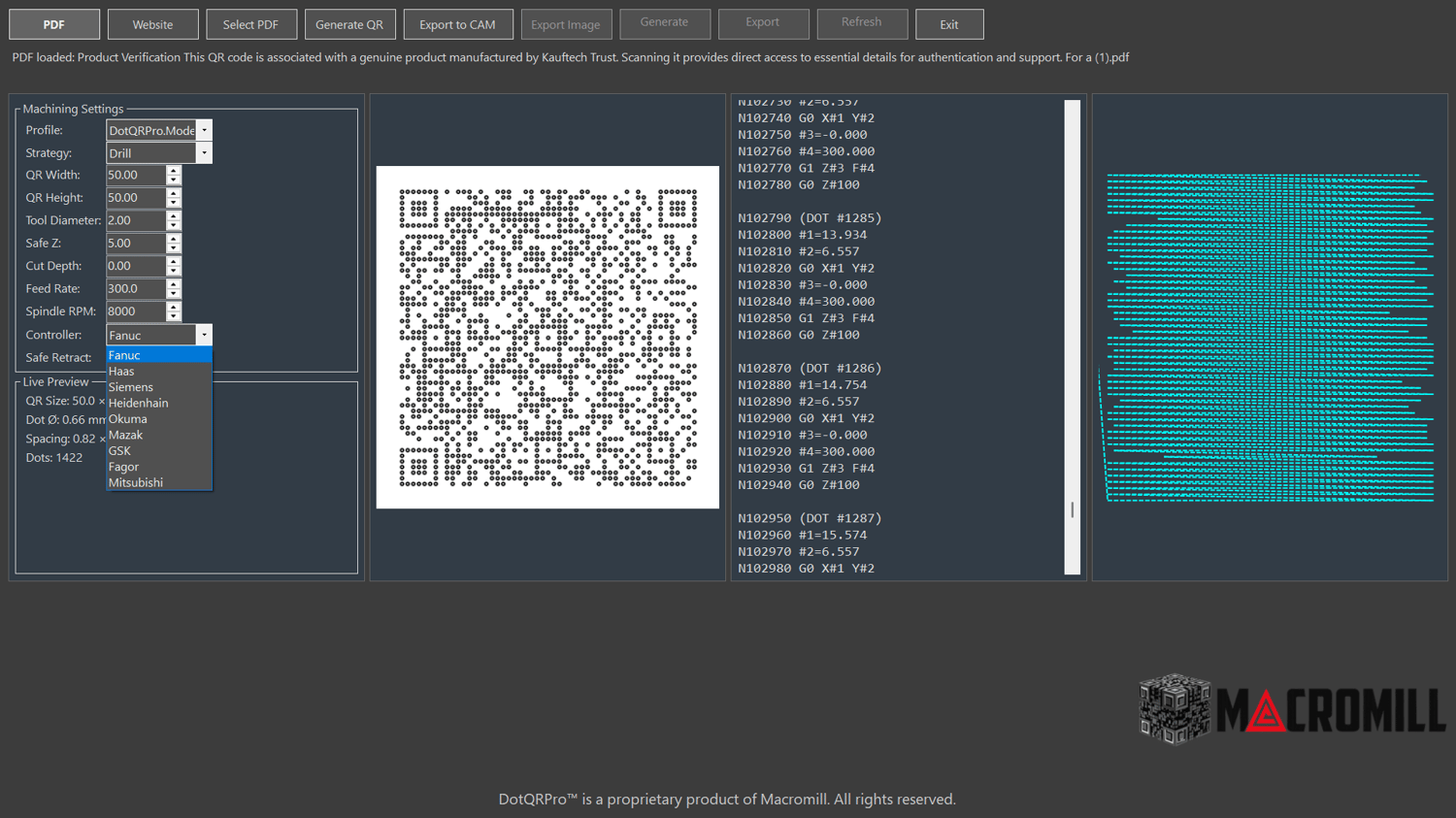Click the G-code line 'N102790 (DOT #1285)'
1456x818 pixels.
(810, 218)
